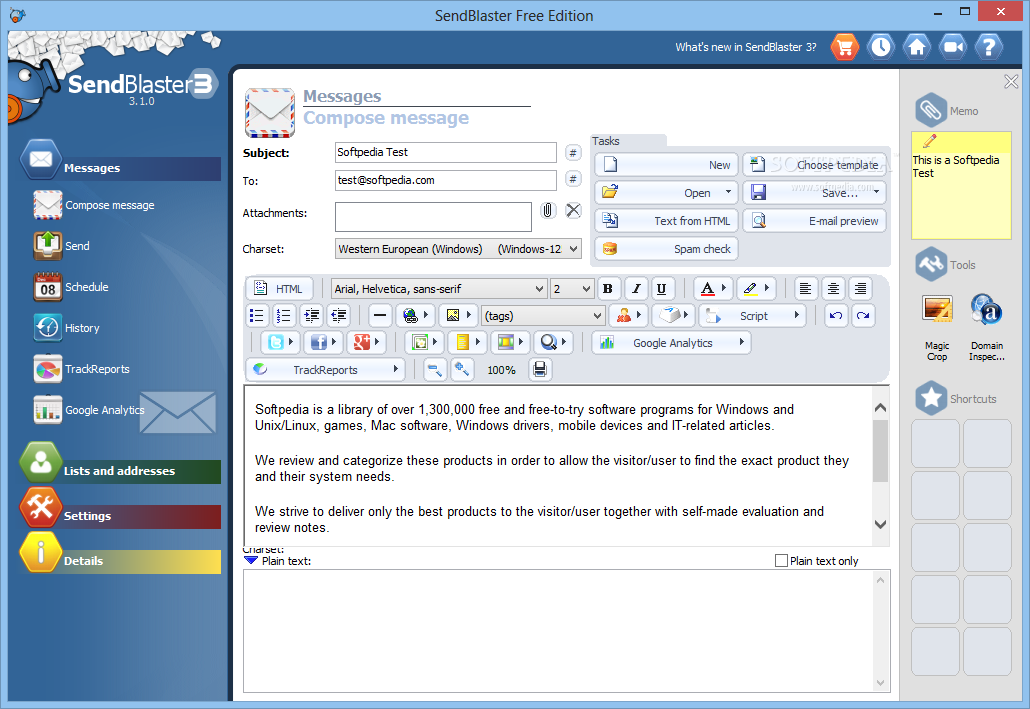Open the help question mark icon
This screenshot has height=709, width=1030.
point(989,47)
